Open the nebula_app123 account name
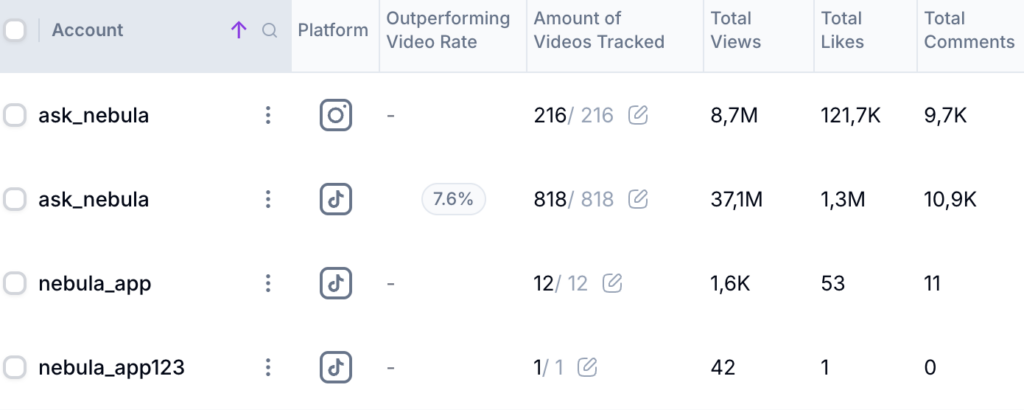The height and width of the screenshot is (410, 1024). 111,368
